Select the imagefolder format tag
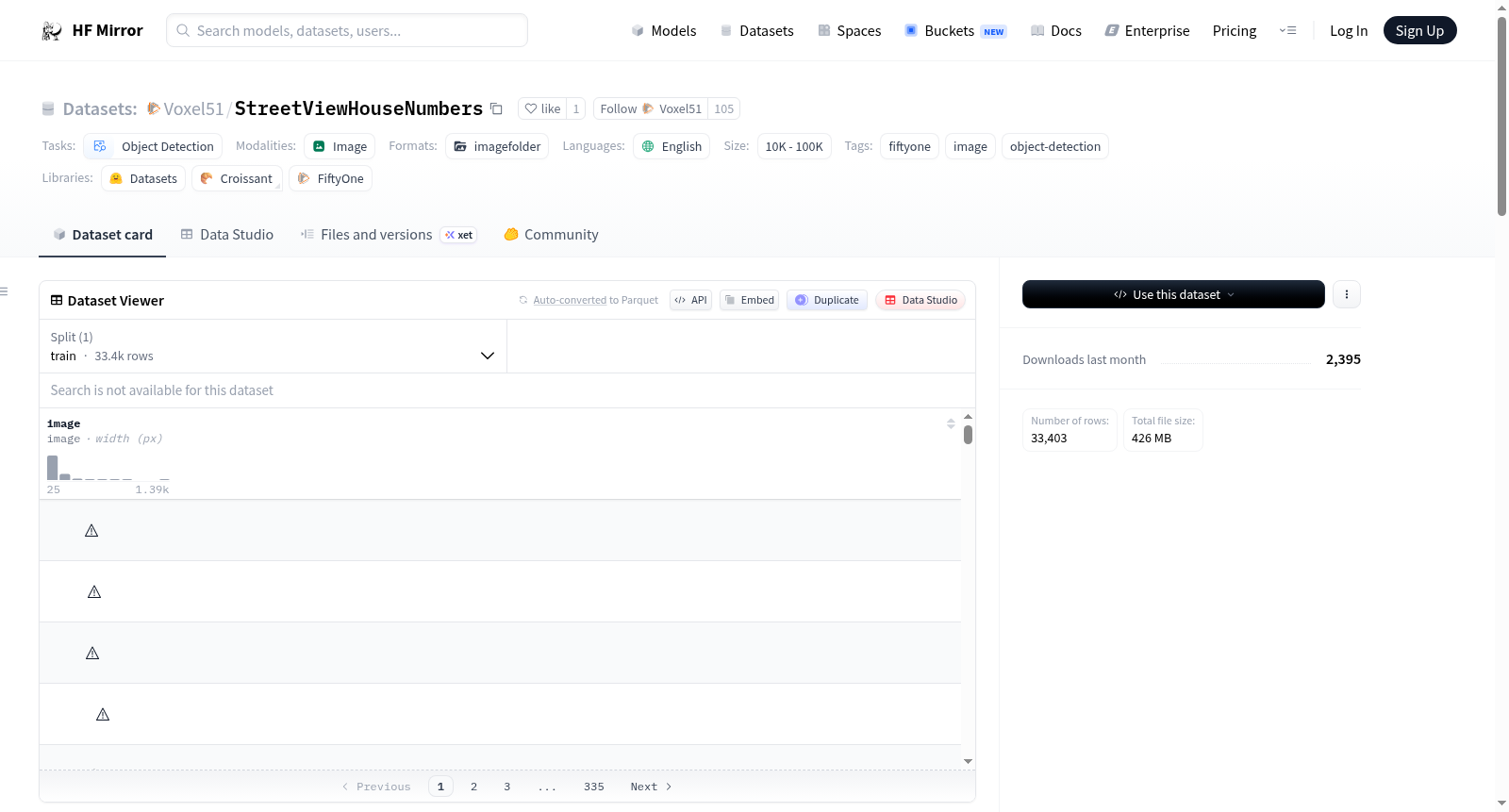The image size is (1509, 812). pos(497,146)
